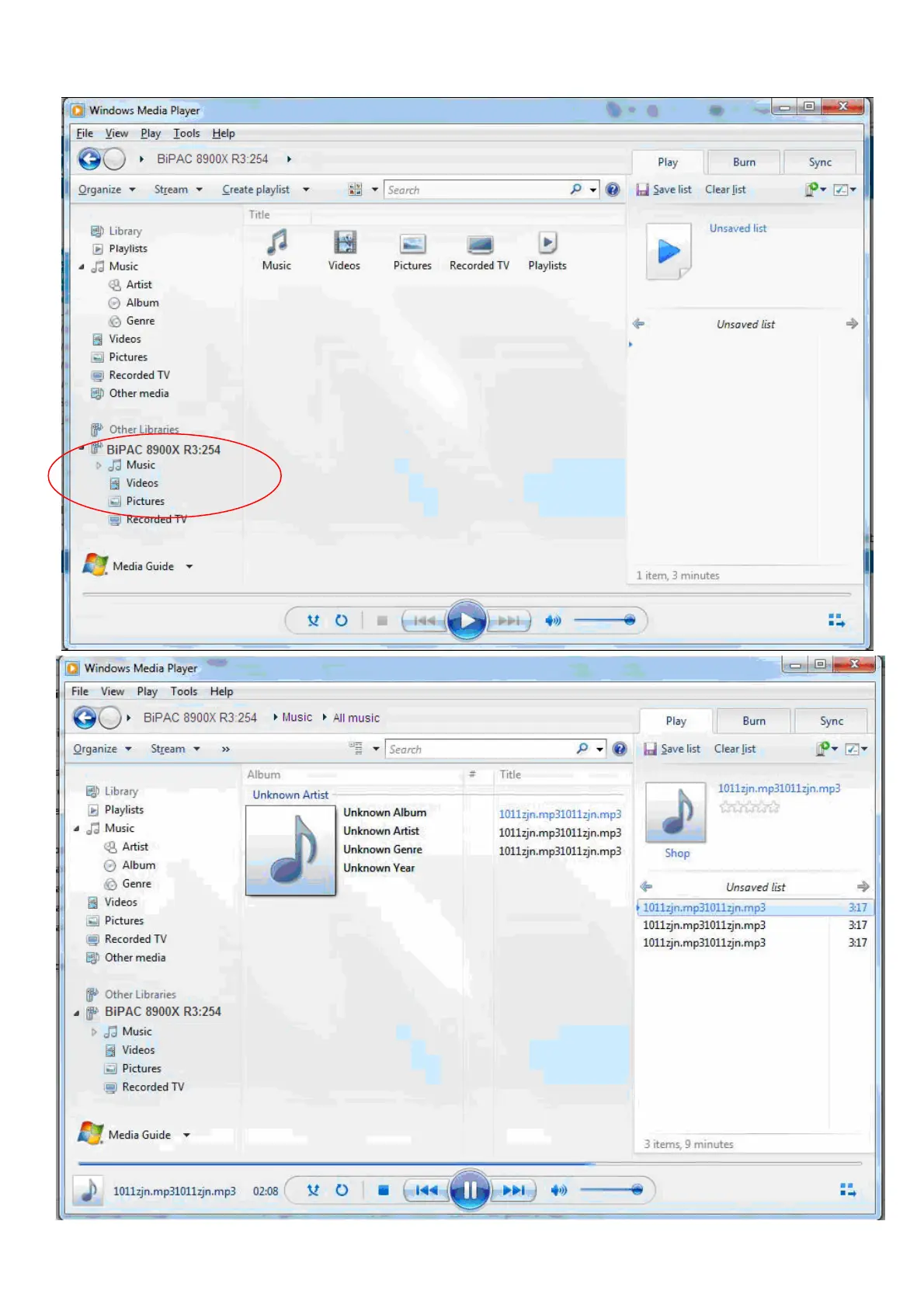Open Organize dropdown in upper window
Viewport: 924px width, 1308px height.
click(x=107, y=190)
